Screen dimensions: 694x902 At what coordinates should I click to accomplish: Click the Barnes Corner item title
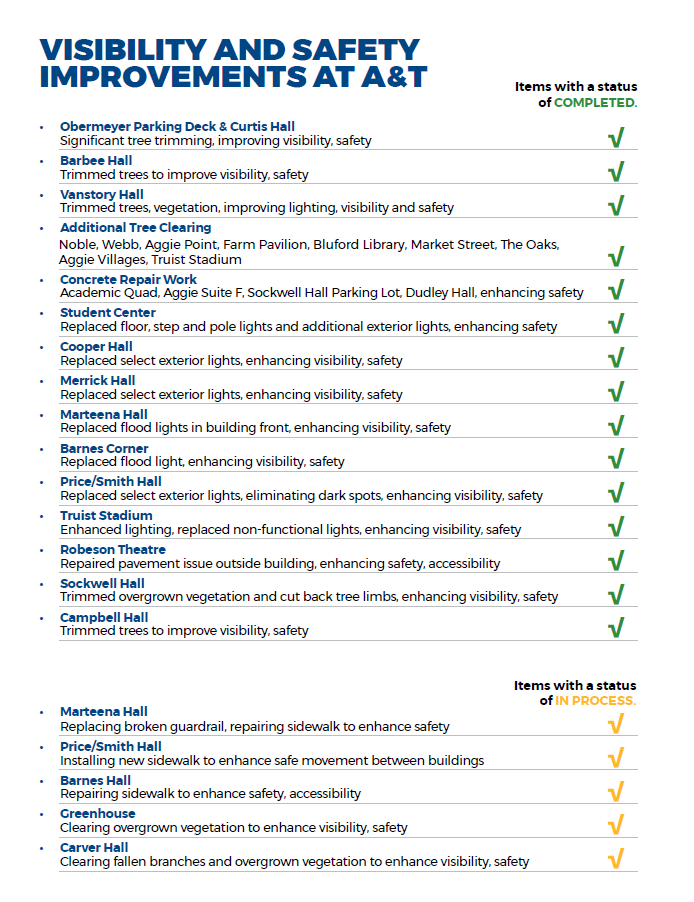tap(106, 449)
